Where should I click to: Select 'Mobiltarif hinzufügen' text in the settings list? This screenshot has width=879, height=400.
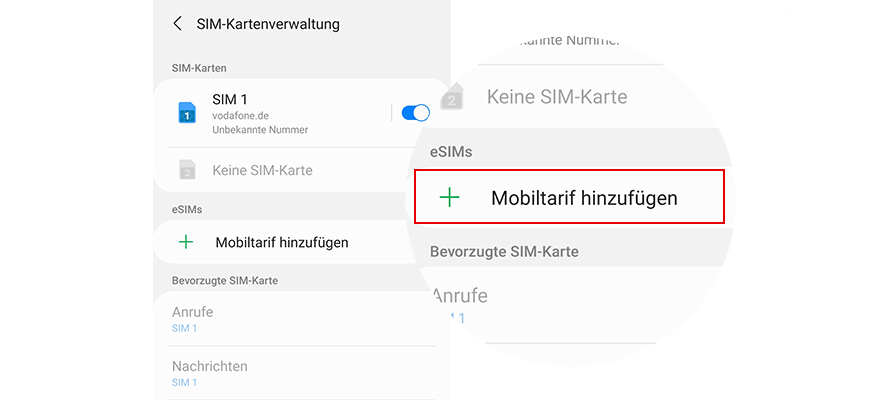[281, 242]
